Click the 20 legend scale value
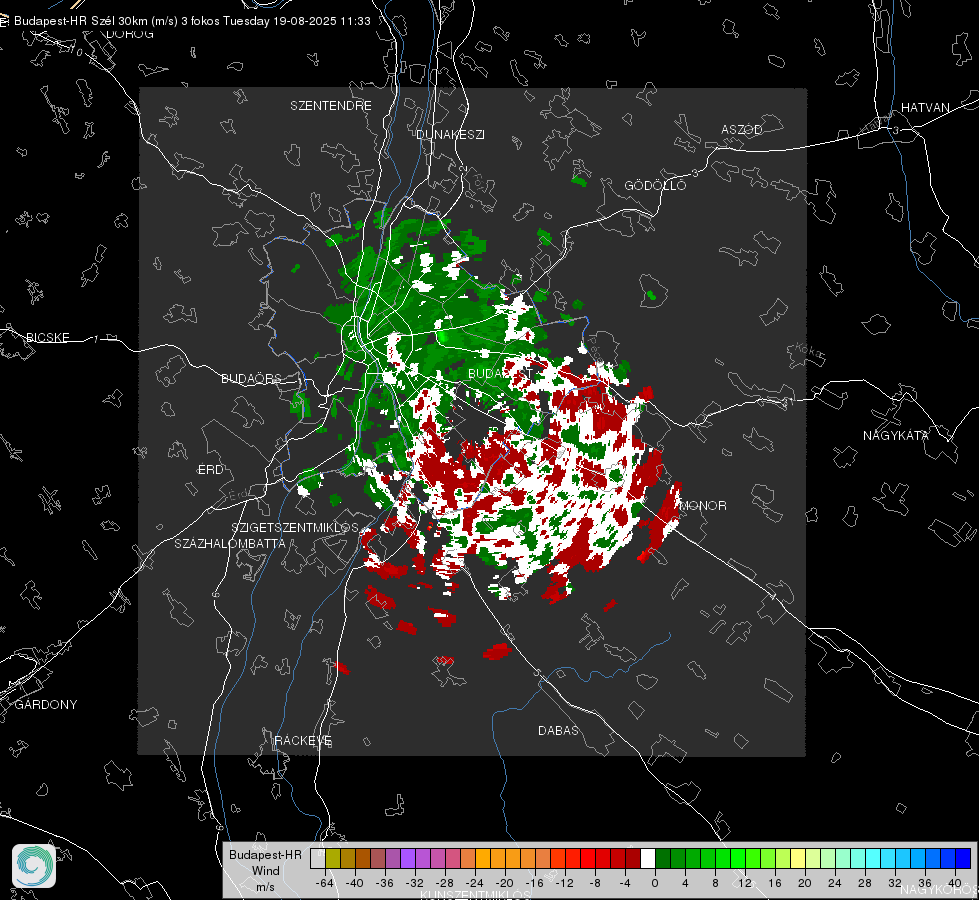The width and height of the screenshot is (979, 900). 805,883
